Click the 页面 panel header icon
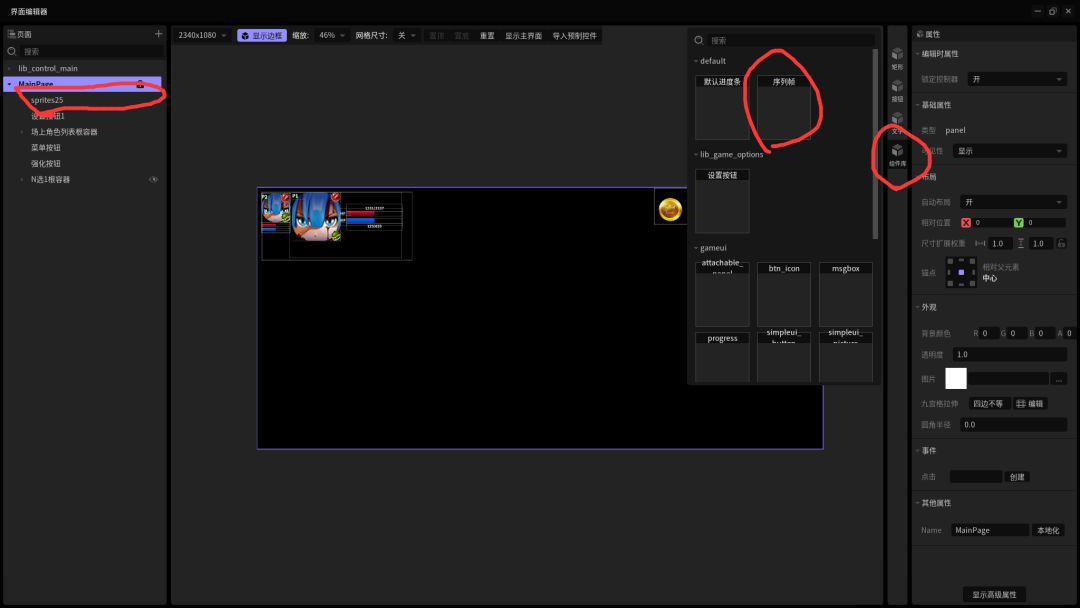The height and width of the screenshot is (608, 1080). 11,34
